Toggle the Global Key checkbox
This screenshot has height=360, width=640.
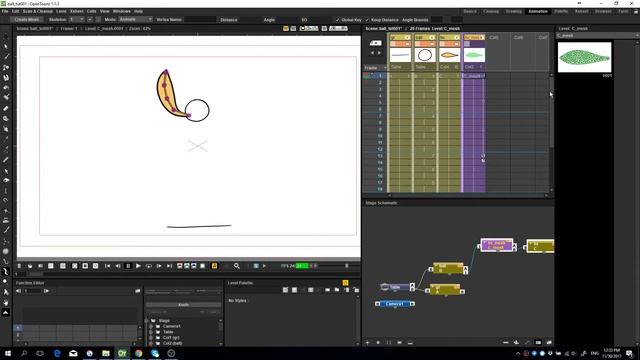pyautogui.click(x=337, y=20)
